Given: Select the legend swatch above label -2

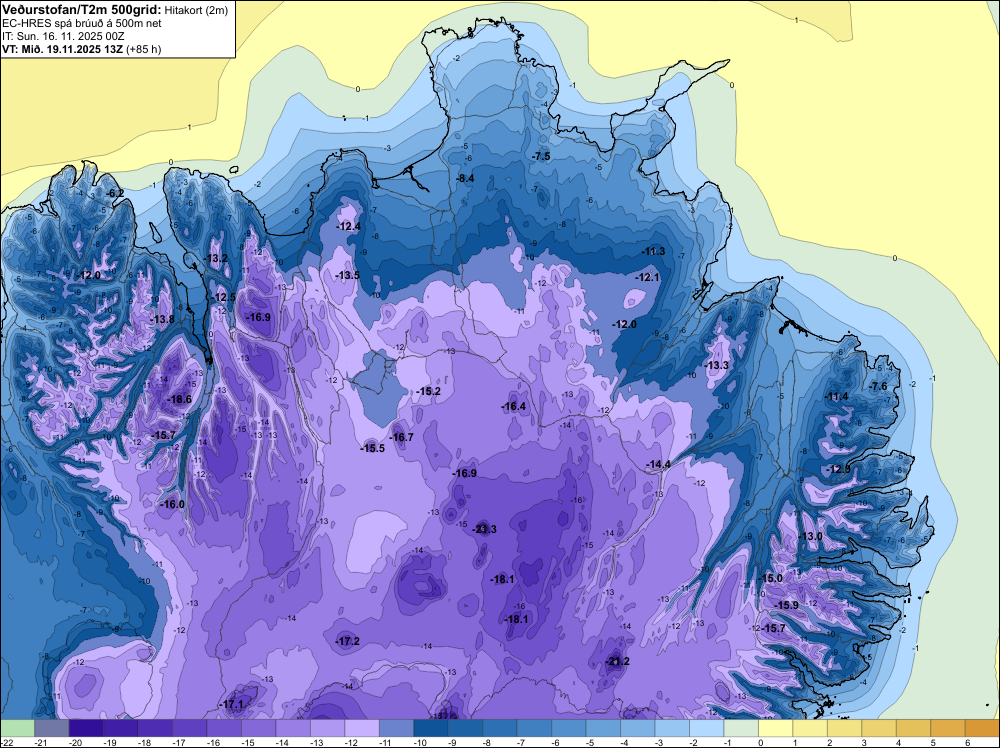Looking at the screenshot, I should click(x=706, y=728).
